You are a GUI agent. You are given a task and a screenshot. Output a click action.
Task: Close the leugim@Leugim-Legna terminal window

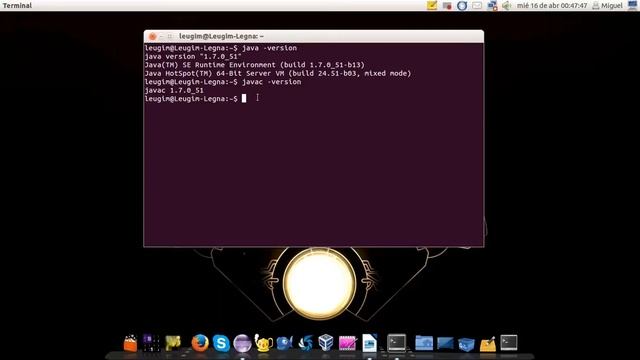152,36
